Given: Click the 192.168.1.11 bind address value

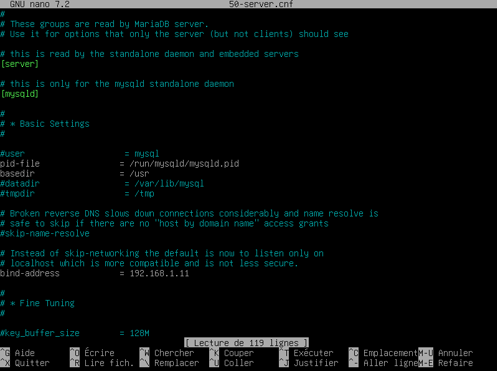Looking at the screenshot, I should coord(159,273).
